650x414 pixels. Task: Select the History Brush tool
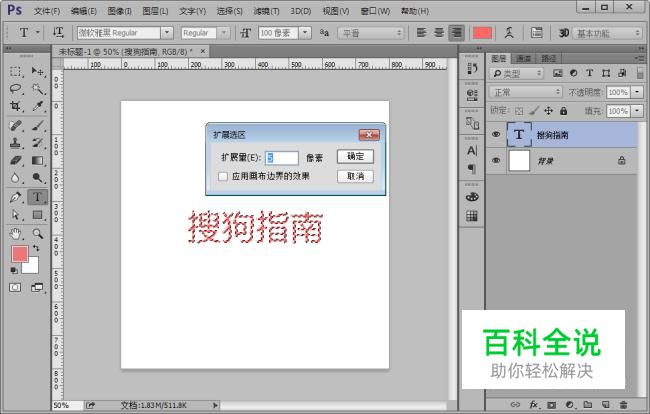pos(37,143)
